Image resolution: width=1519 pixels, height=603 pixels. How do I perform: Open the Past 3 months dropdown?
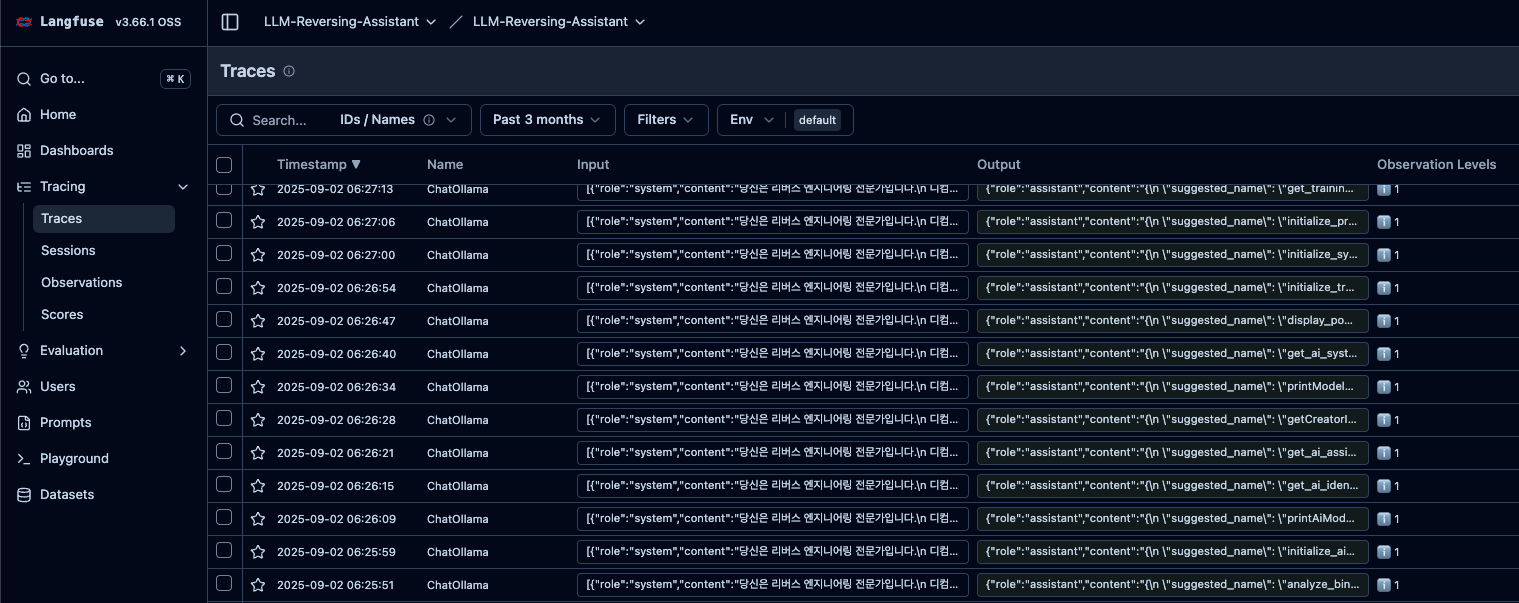point(547,120)
